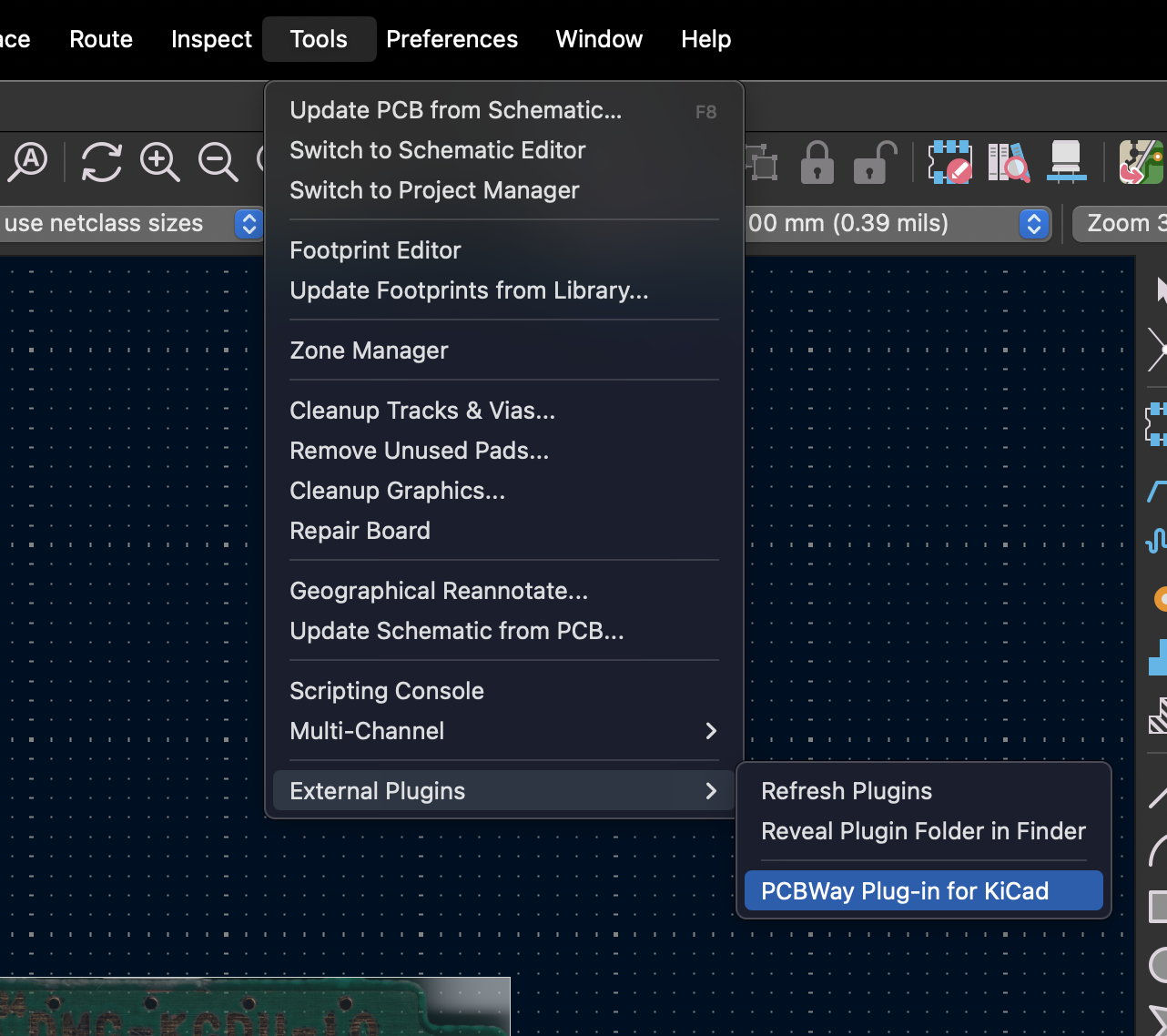
Task: Click the zoom in magnifier icon
Action: [159, 162]
